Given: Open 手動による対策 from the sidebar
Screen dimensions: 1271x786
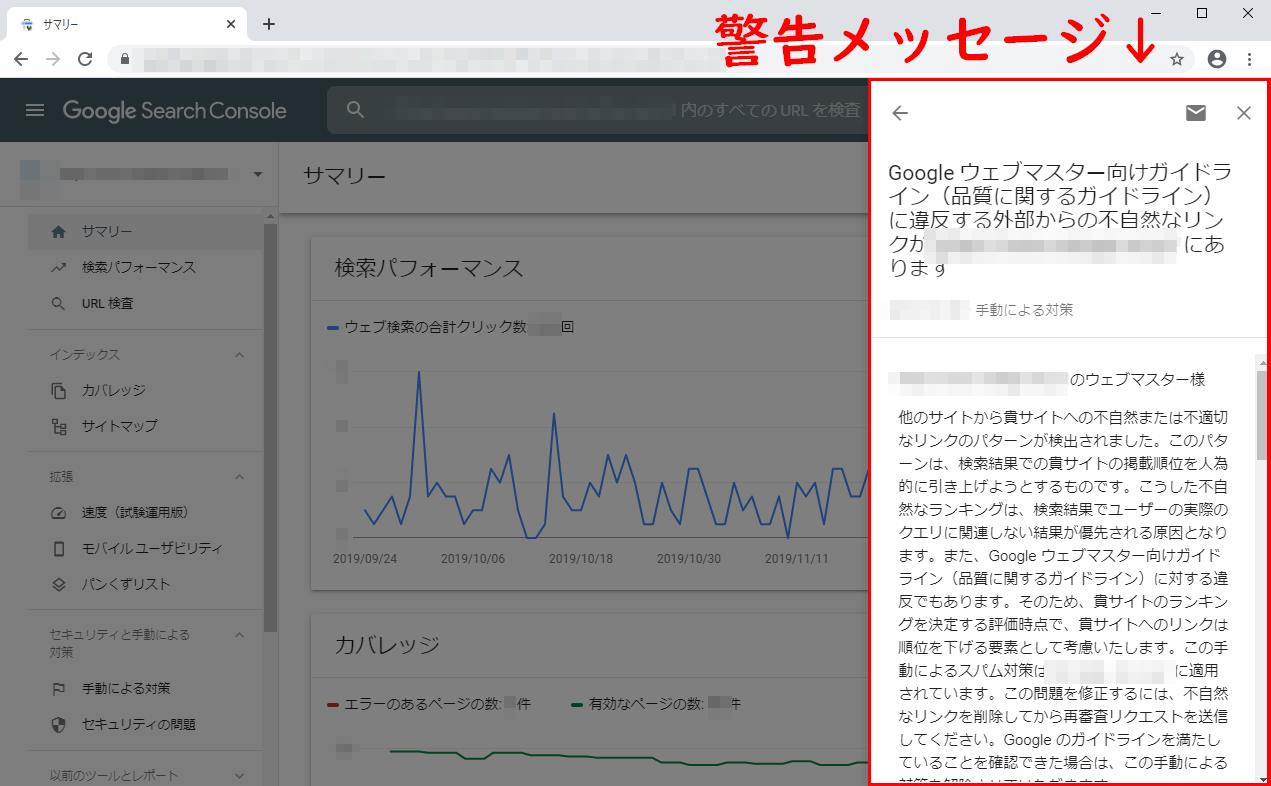Looking at the screenshot, I should coord(145,688).
